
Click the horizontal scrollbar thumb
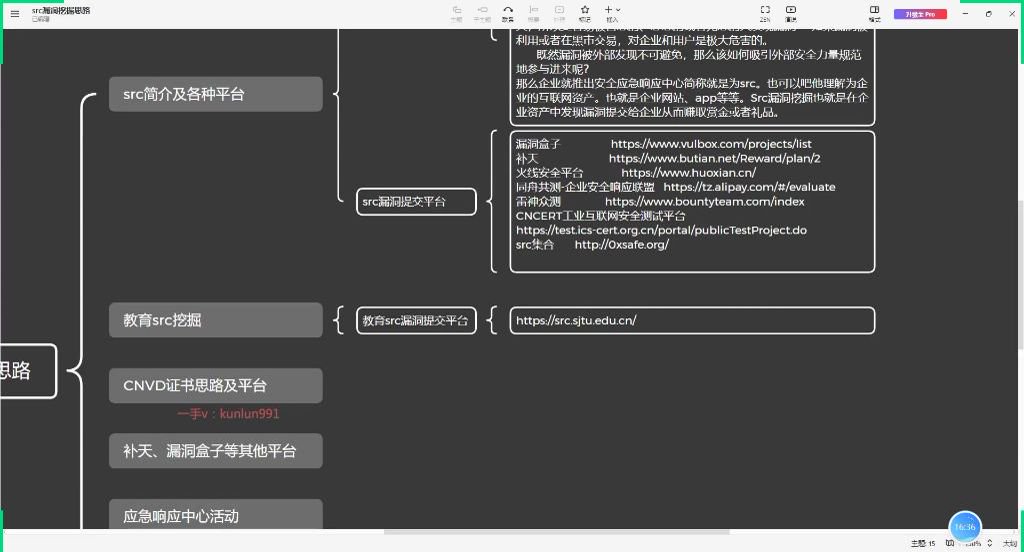556,532
